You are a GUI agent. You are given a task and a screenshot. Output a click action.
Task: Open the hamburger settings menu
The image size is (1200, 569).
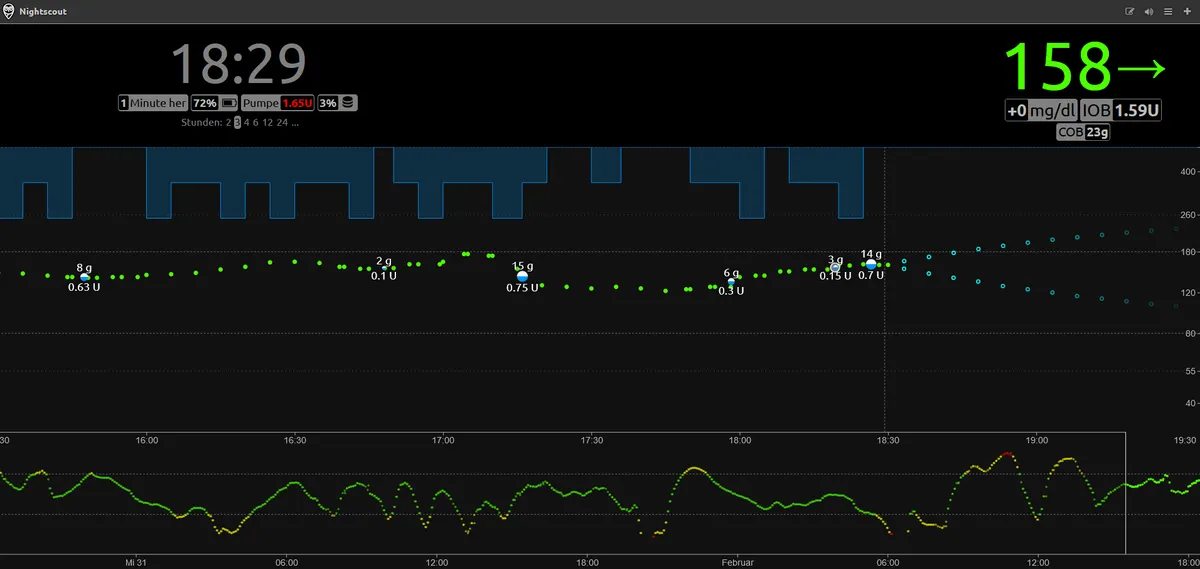[x=1167, y=11]
